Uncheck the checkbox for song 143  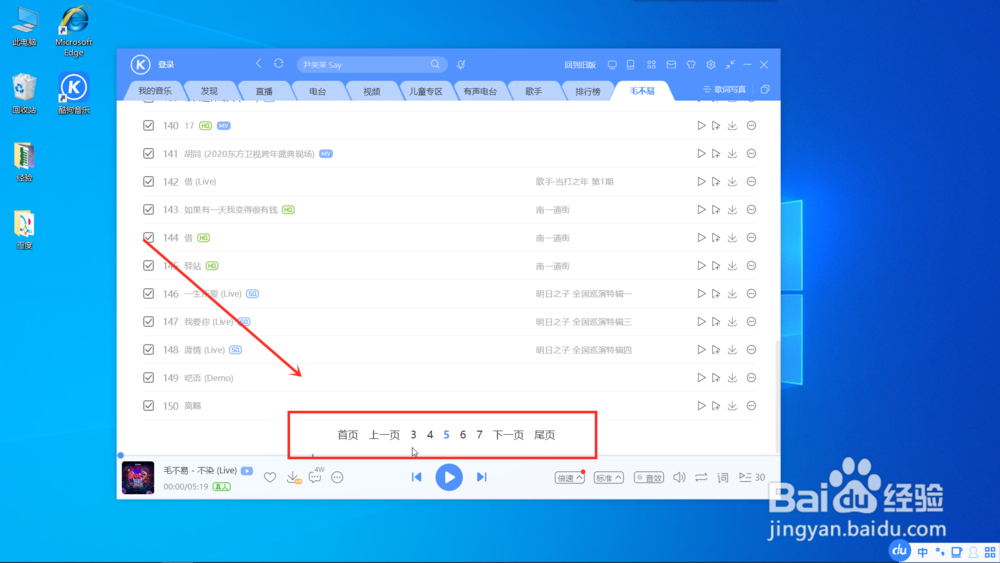149,210
